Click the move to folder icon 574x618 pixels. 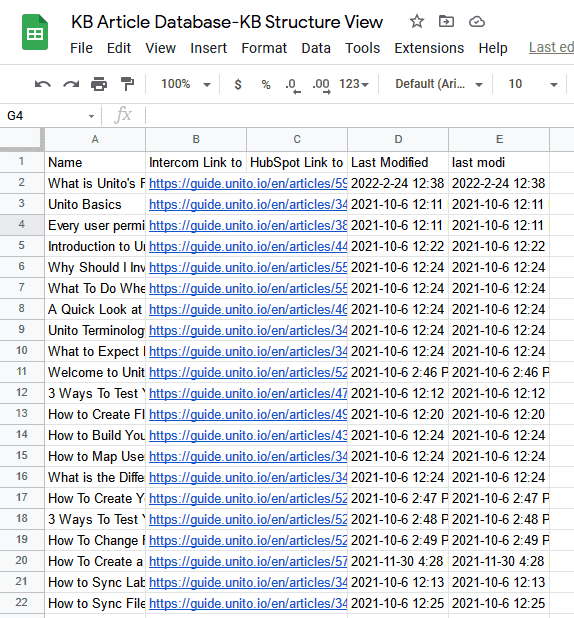click(446, 21)
